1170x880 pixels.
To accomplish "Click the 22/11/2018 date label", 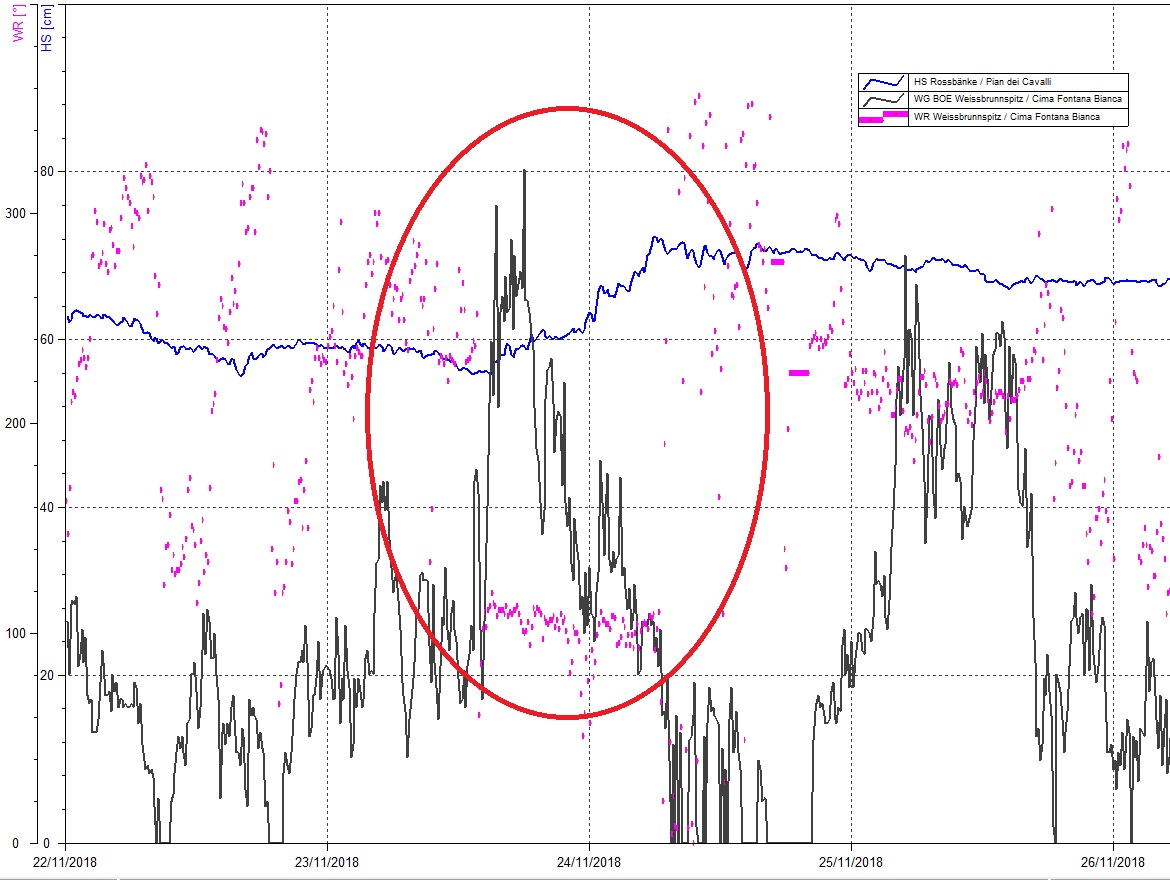I will tap(66, 861).
